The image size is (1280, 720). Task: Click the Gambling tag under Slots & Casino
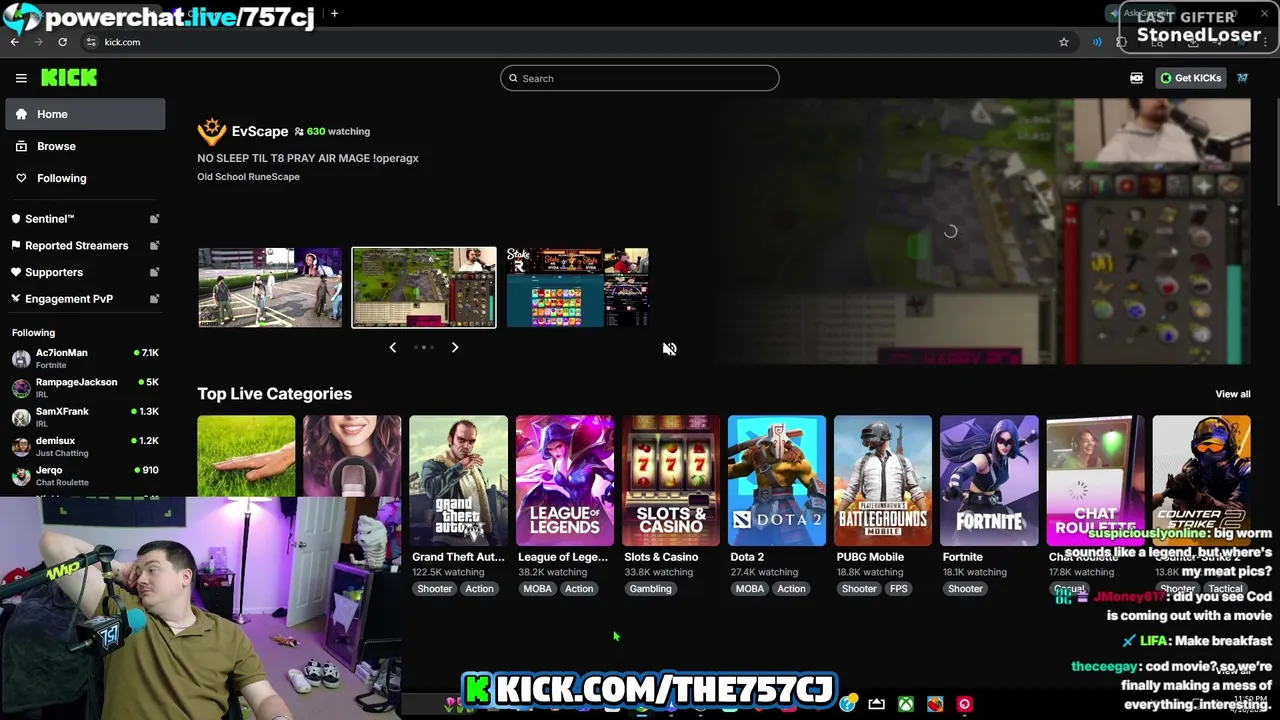click(x=650, y=589)
